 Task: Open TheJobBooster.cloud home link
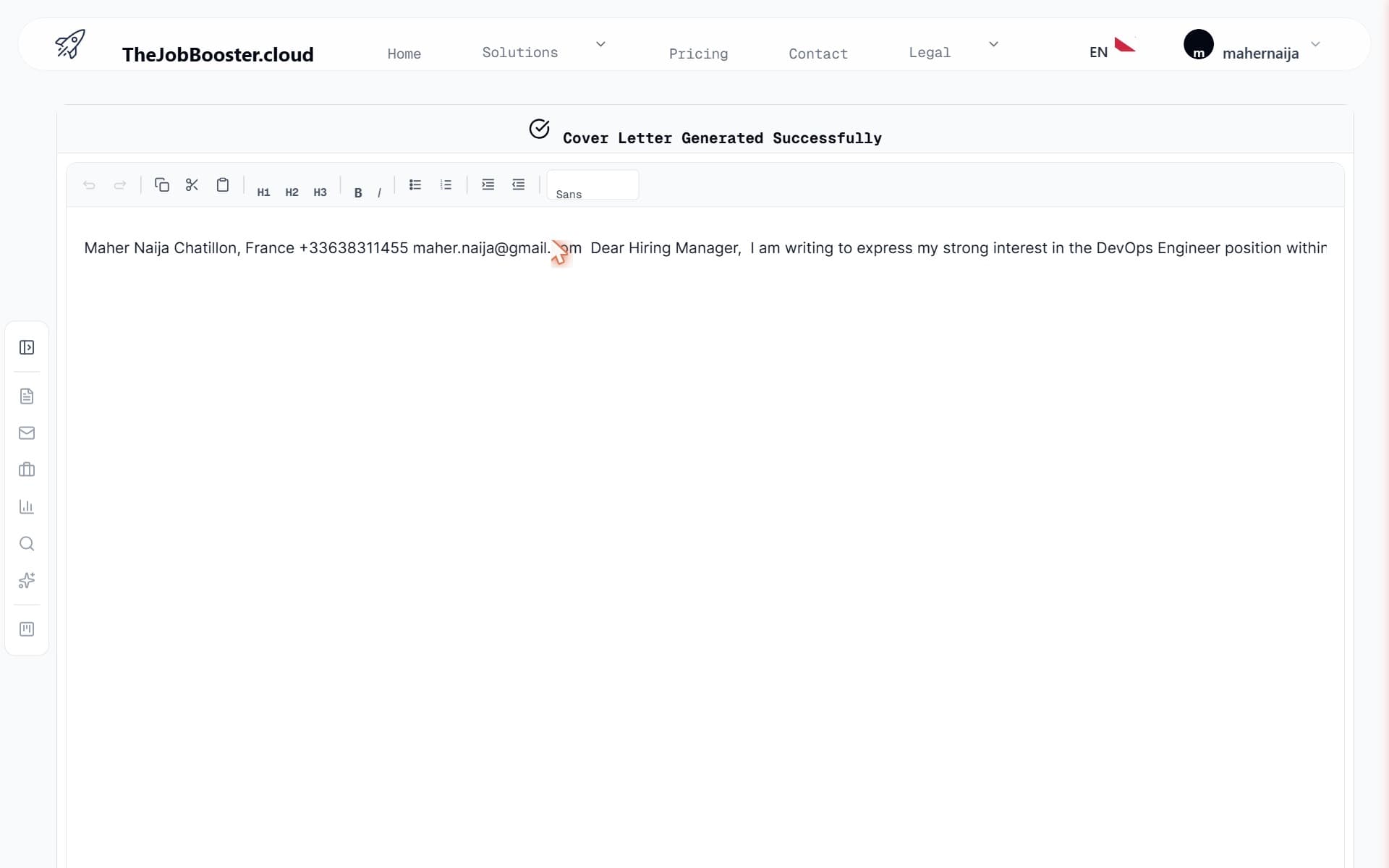pos(218,54)
